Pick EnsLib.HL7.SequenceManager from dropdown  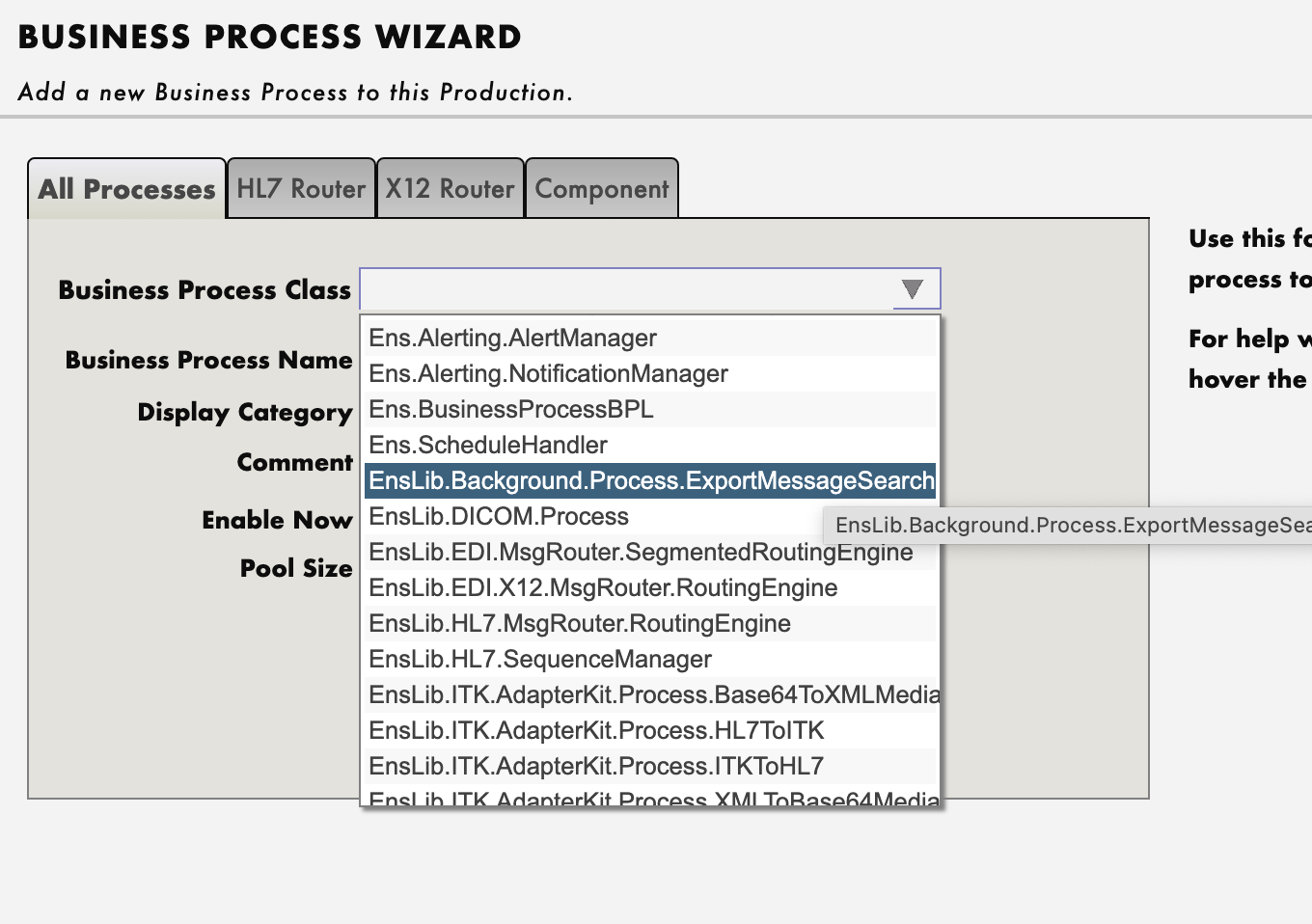click(x=650, y=660)
